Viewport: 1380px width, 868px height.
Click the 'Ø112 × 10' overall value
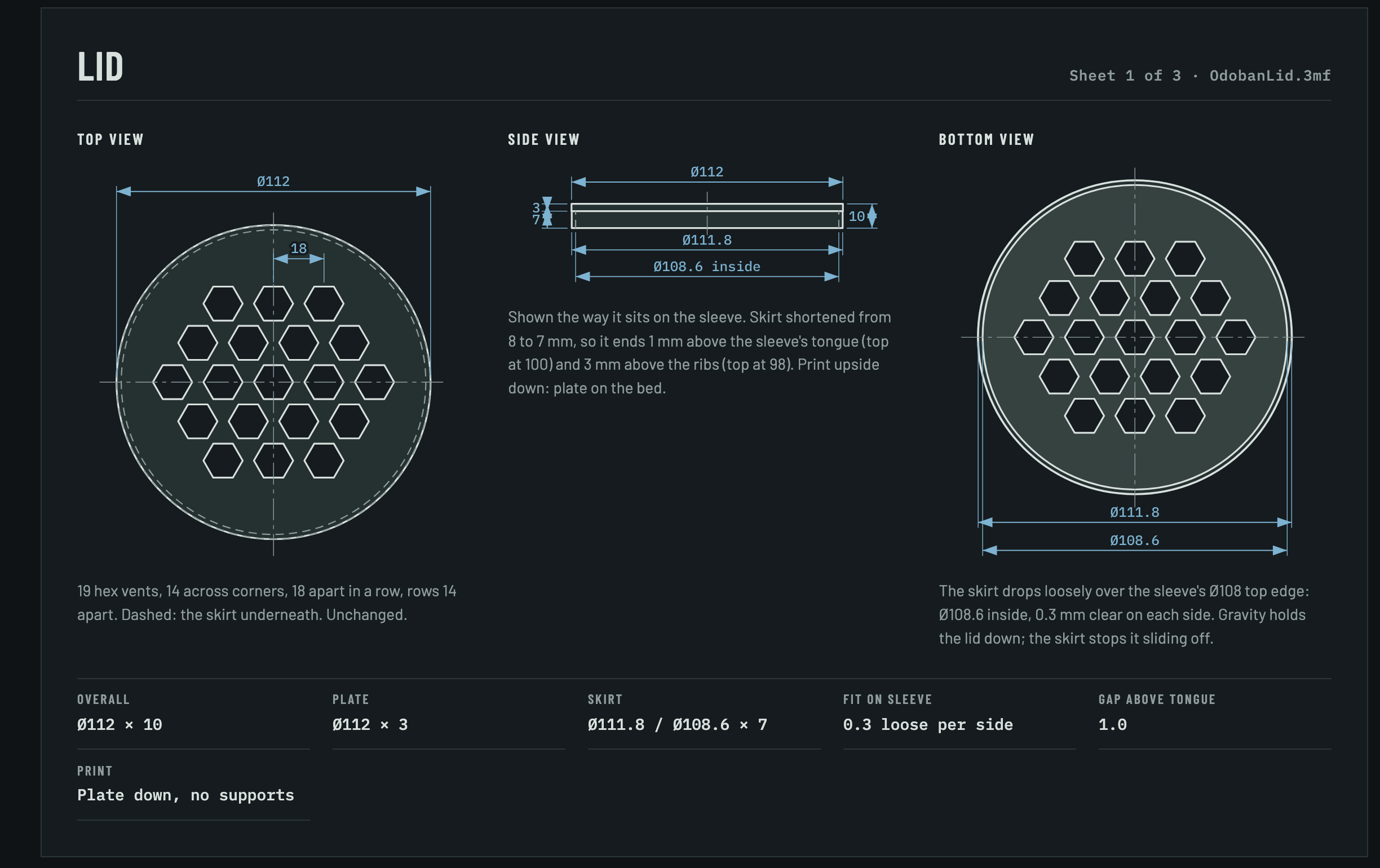point(120,725)
